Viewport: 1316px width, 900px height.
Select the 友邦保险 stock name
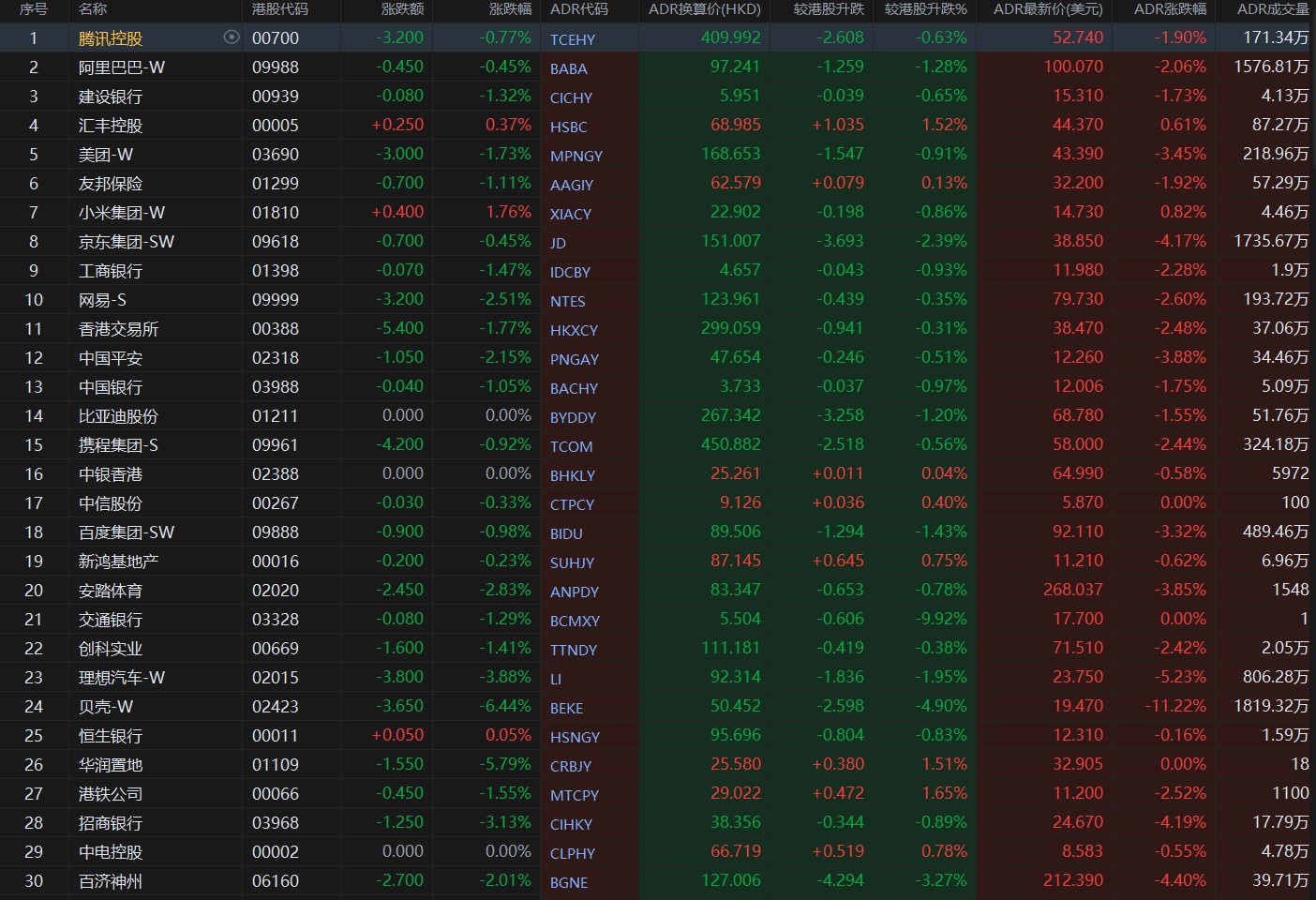pos(111,184)
